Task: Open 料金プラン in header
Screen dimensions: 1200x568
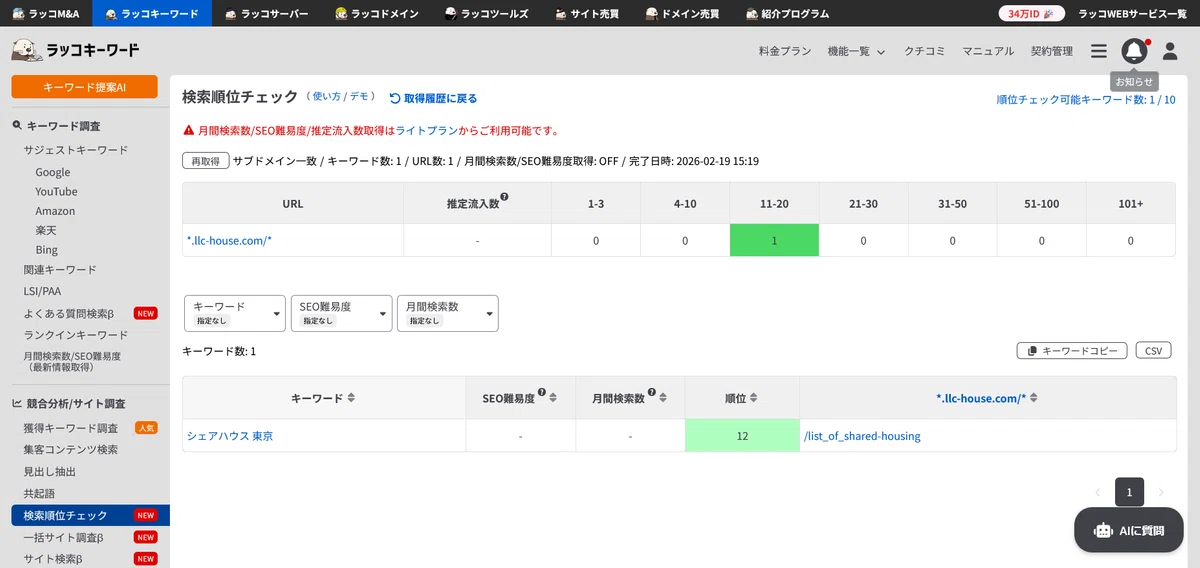Action: click(785, 51)
